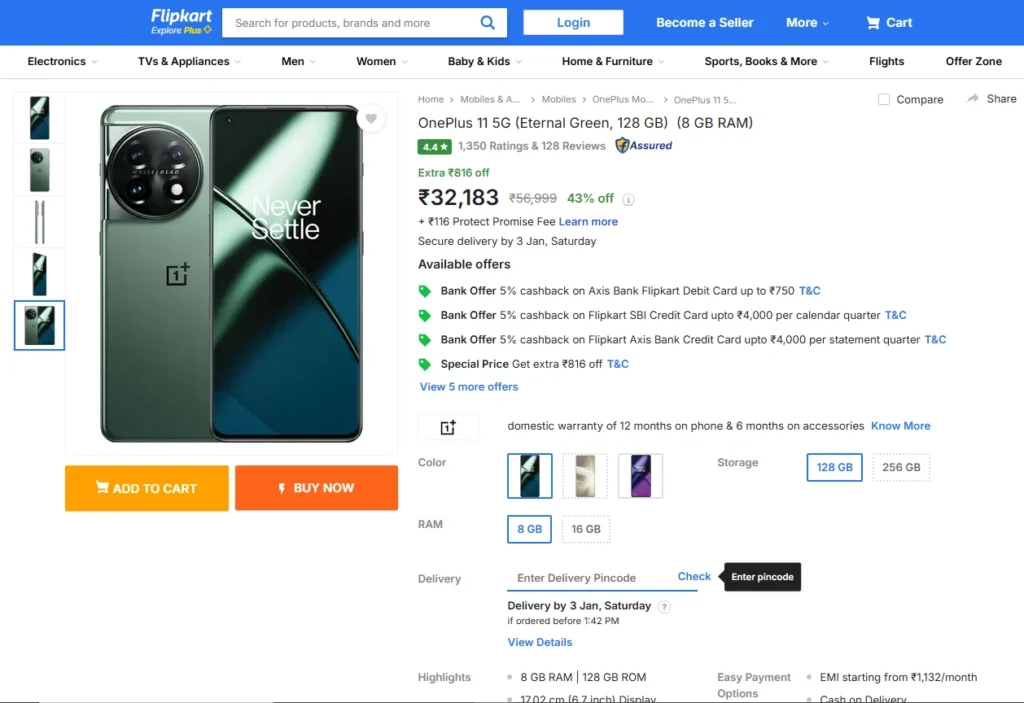The image size is (1024, 703).
Task: Choose the 16 GB RAM option
Action: (586, 529)
